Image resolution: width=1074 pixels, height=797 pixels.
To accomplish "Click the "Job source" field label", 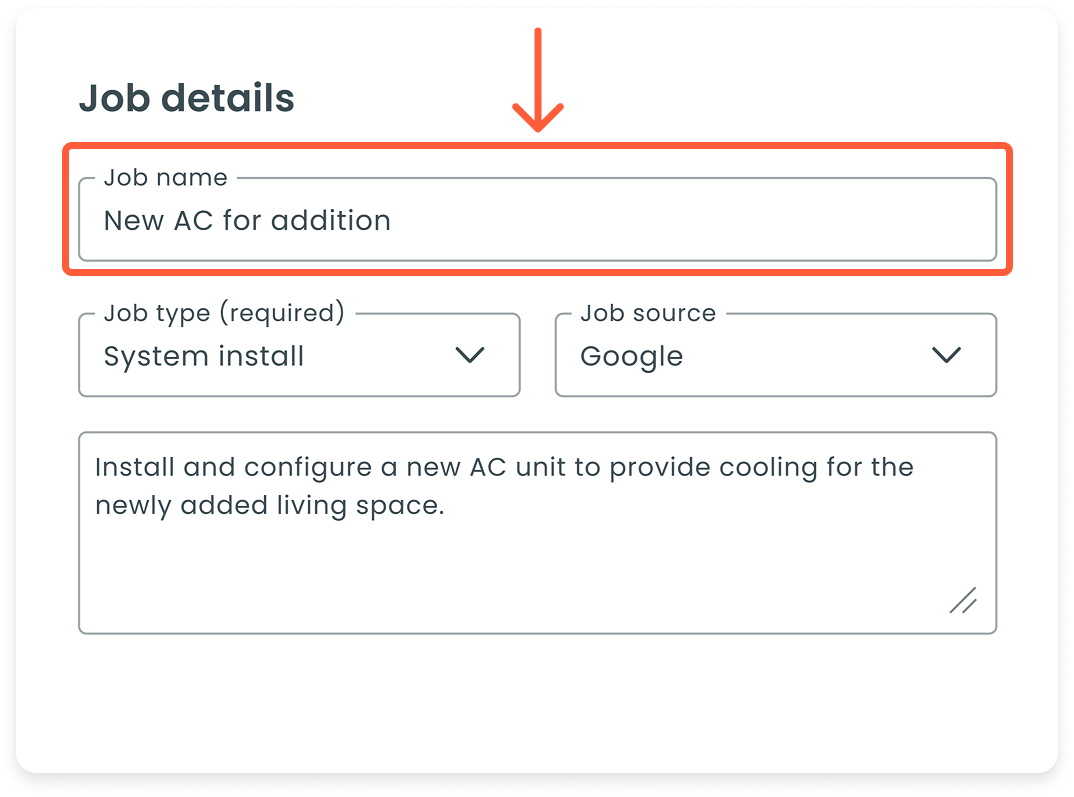I will point(648,314).
